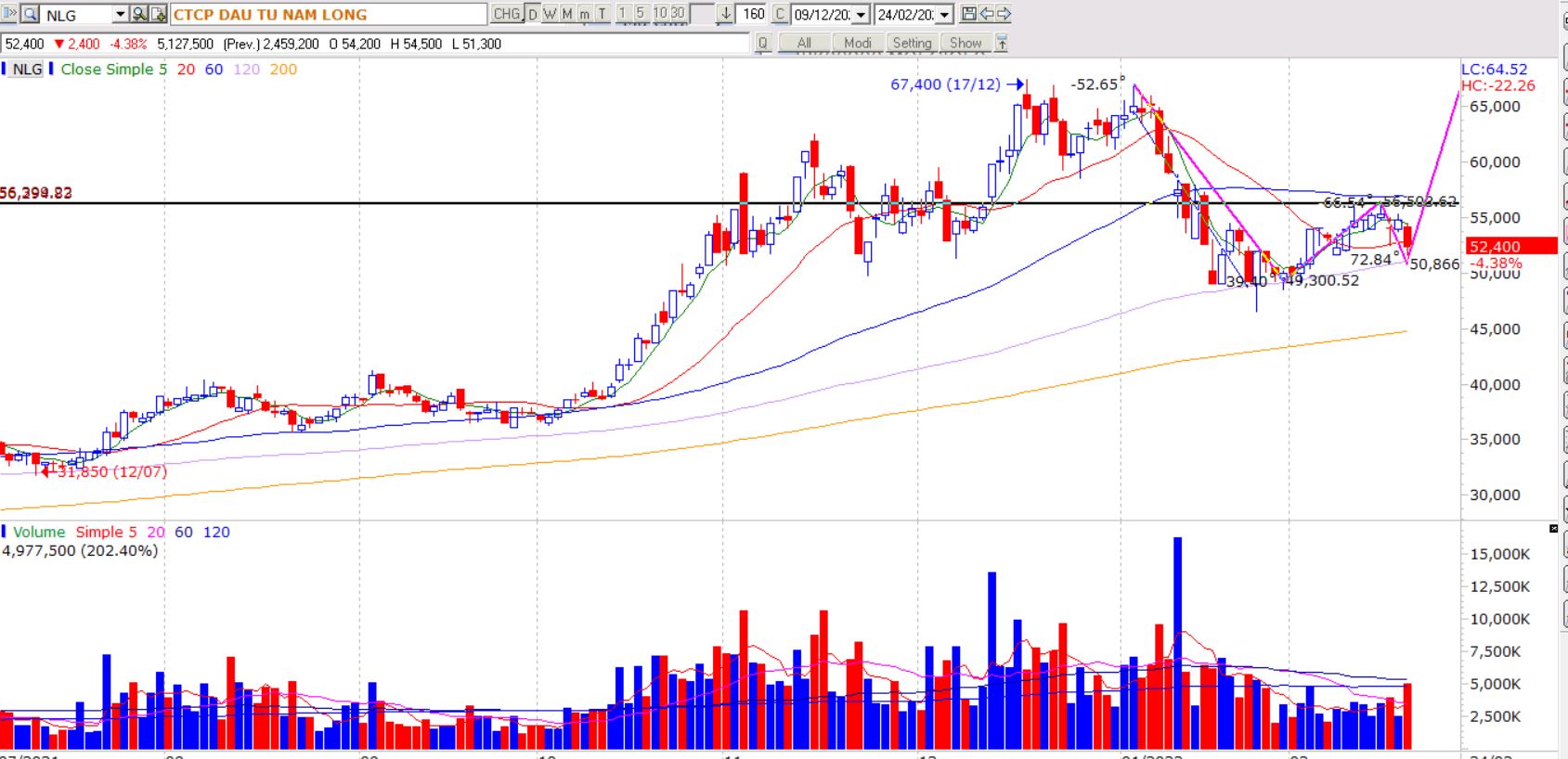This screenshot has height=759, width=1568.
Task: Switch to monthly 'M' timeframe
Action: (x=567, y=14)
